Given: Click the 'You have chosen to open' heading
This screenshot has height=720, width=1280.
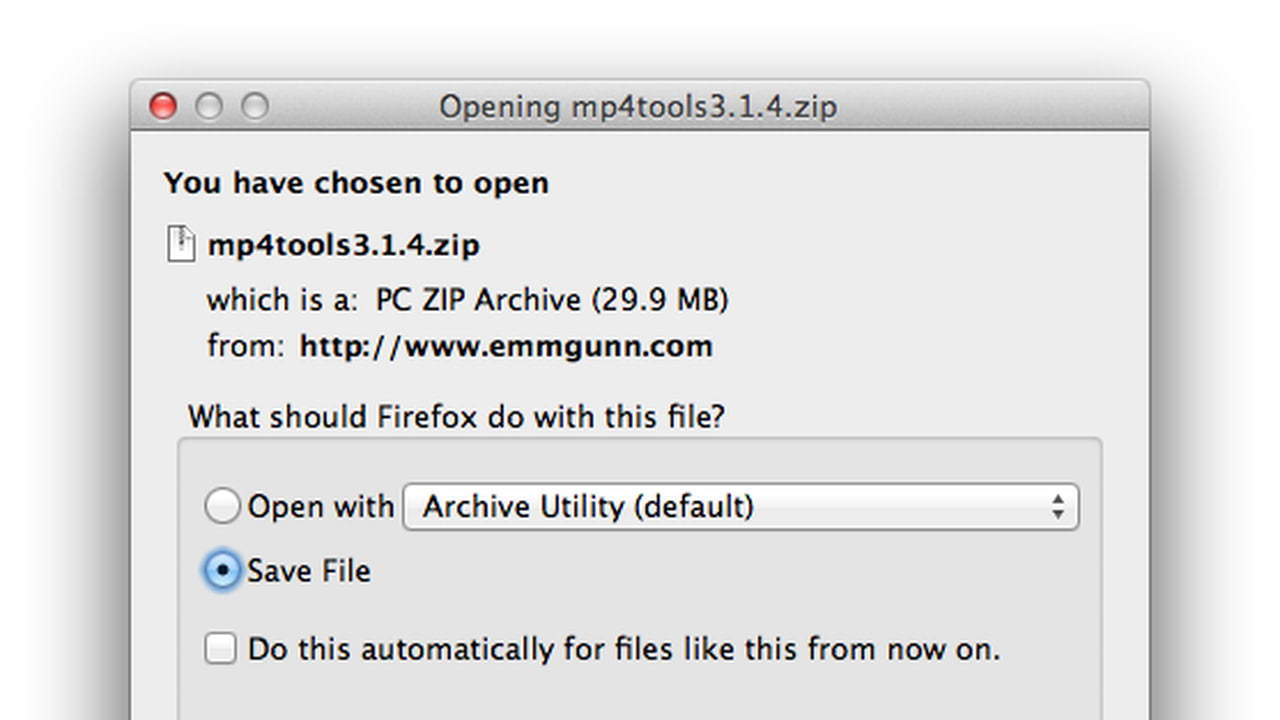Looking at the screenshot, I should (356, 183).
